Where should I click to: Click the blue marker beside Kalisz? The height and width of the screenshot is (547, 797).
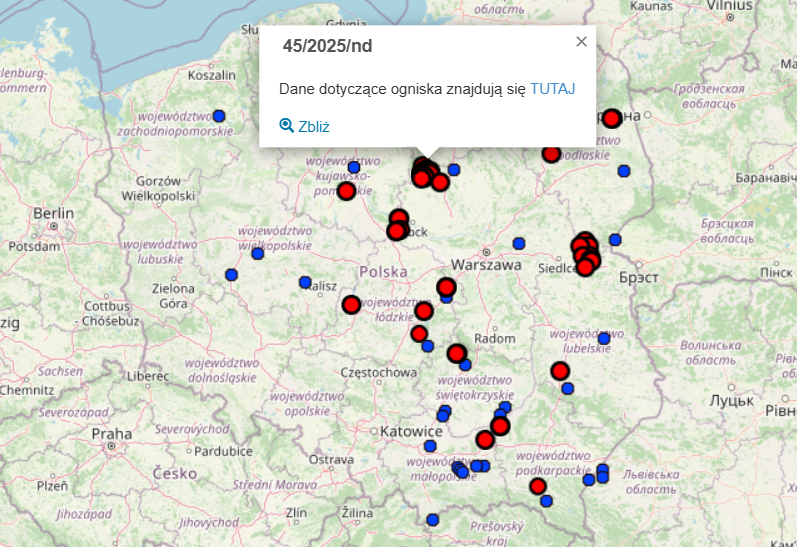(305, 283)
